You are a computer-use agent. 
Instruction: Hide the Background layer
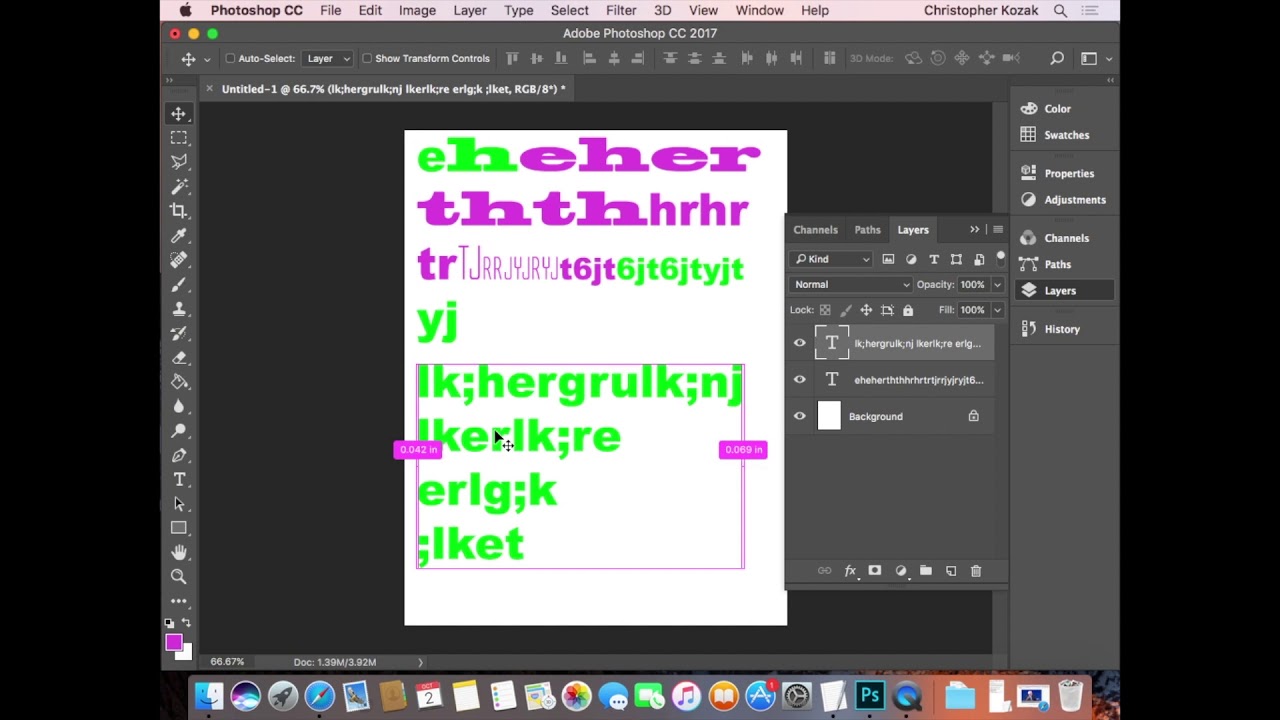click(800, 416)
